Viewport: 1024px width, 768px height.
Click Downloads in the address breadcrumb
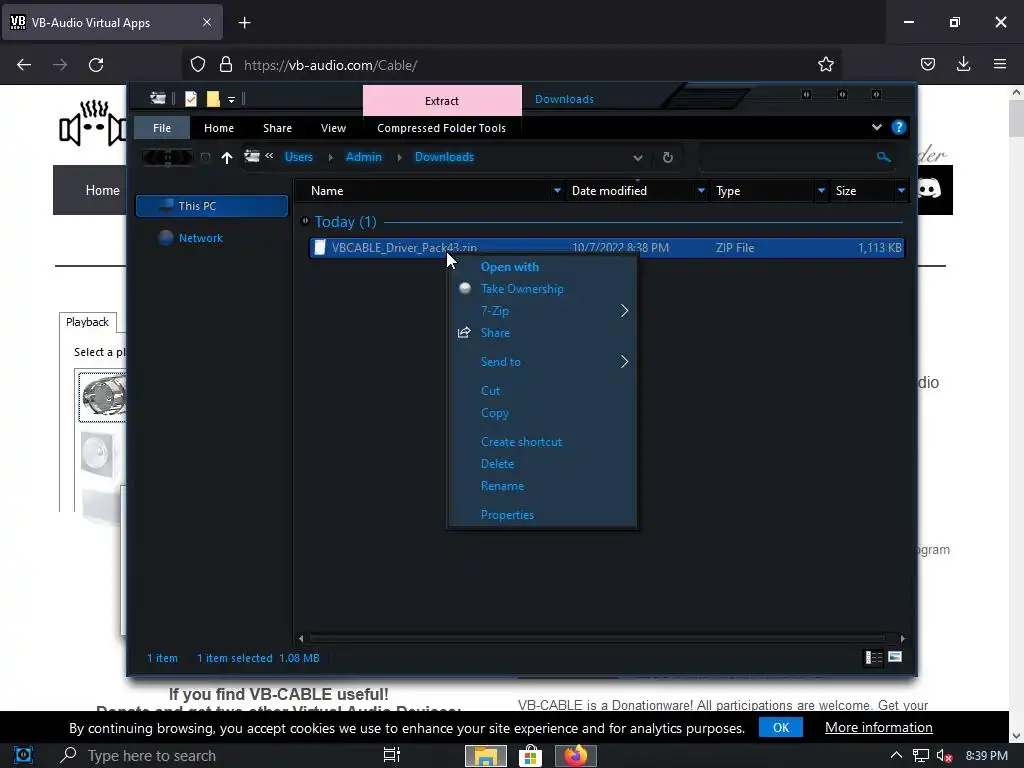(x=444, y=157)
